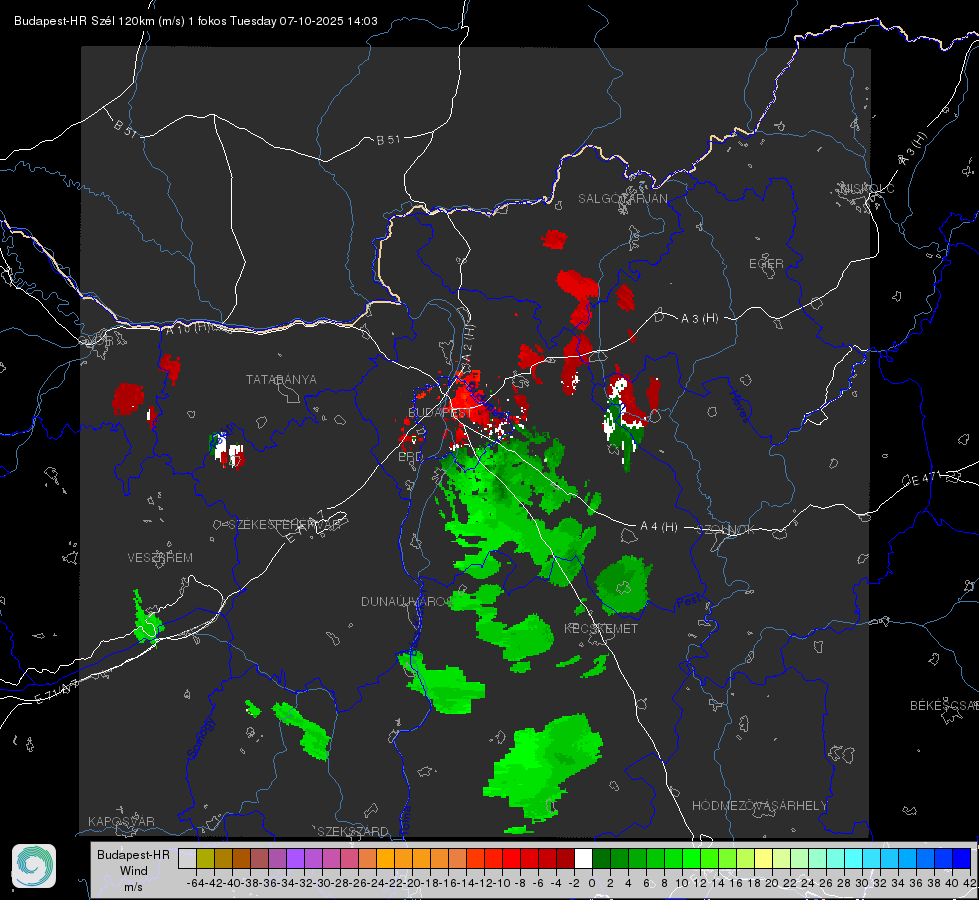Screen dimensions: 979x900
Task: Select the TATABANYA city label
Action: click(281, 380)
